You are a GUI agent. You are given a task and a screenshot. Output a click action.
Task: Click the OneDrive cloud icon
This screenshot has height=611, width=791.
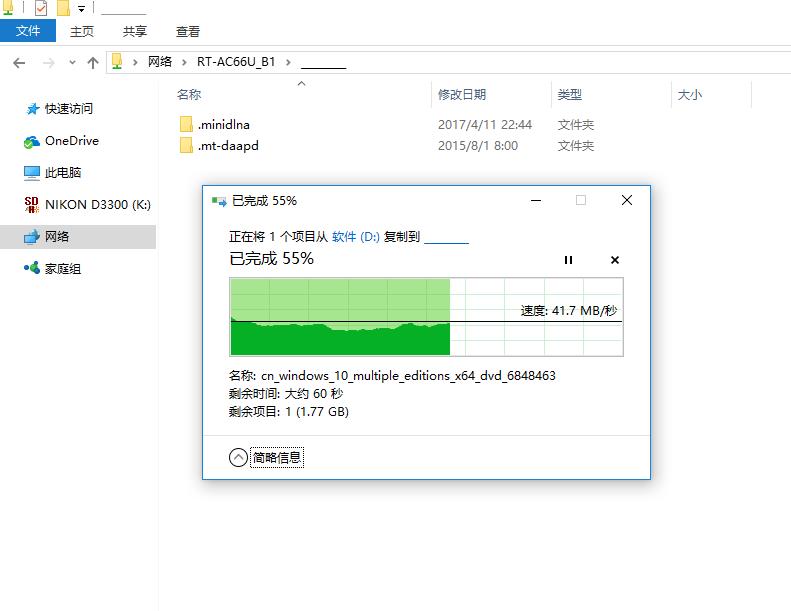[32, 142]
